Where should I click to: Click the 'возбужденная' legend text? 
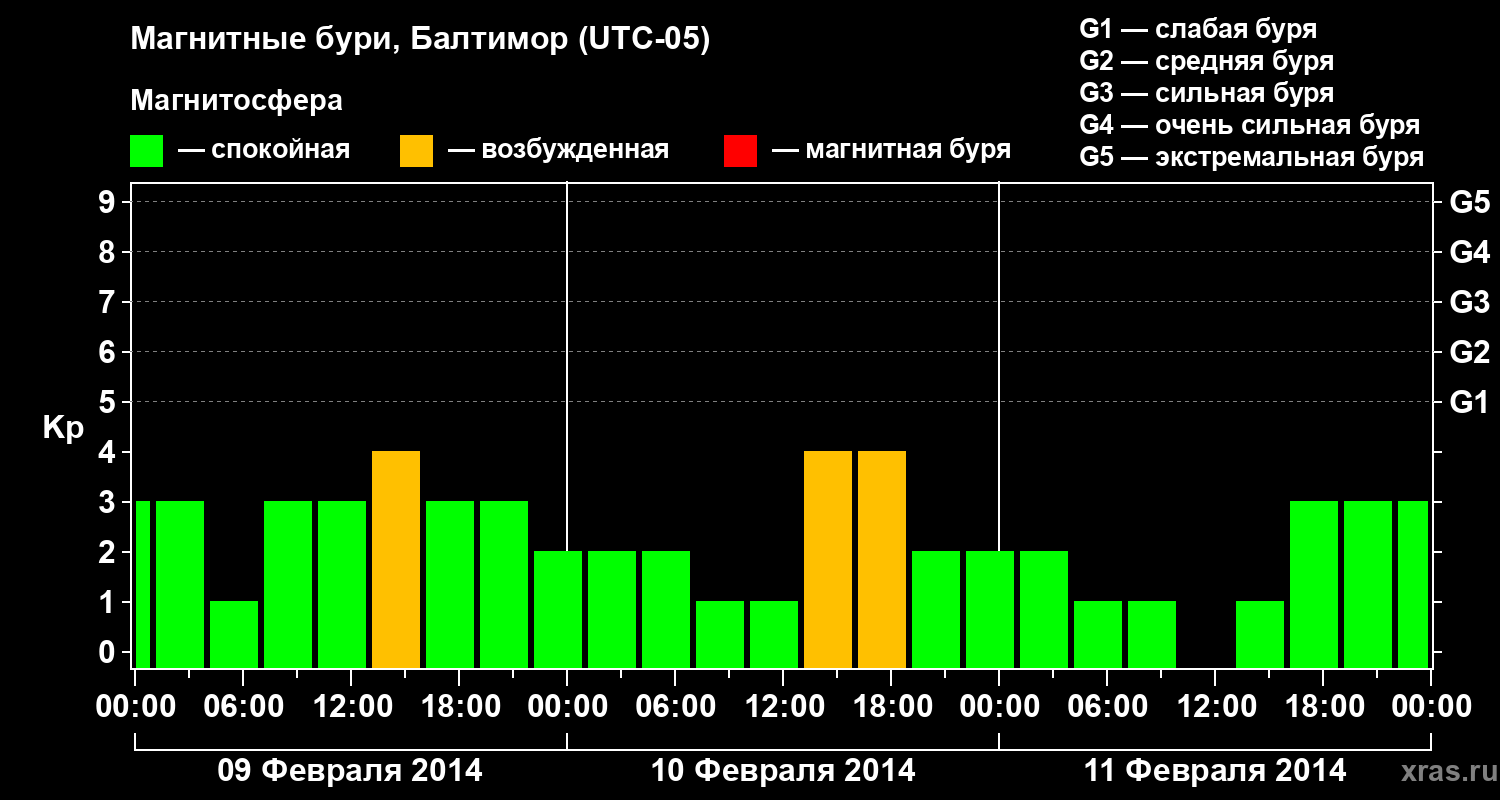(x=575, y=151)
